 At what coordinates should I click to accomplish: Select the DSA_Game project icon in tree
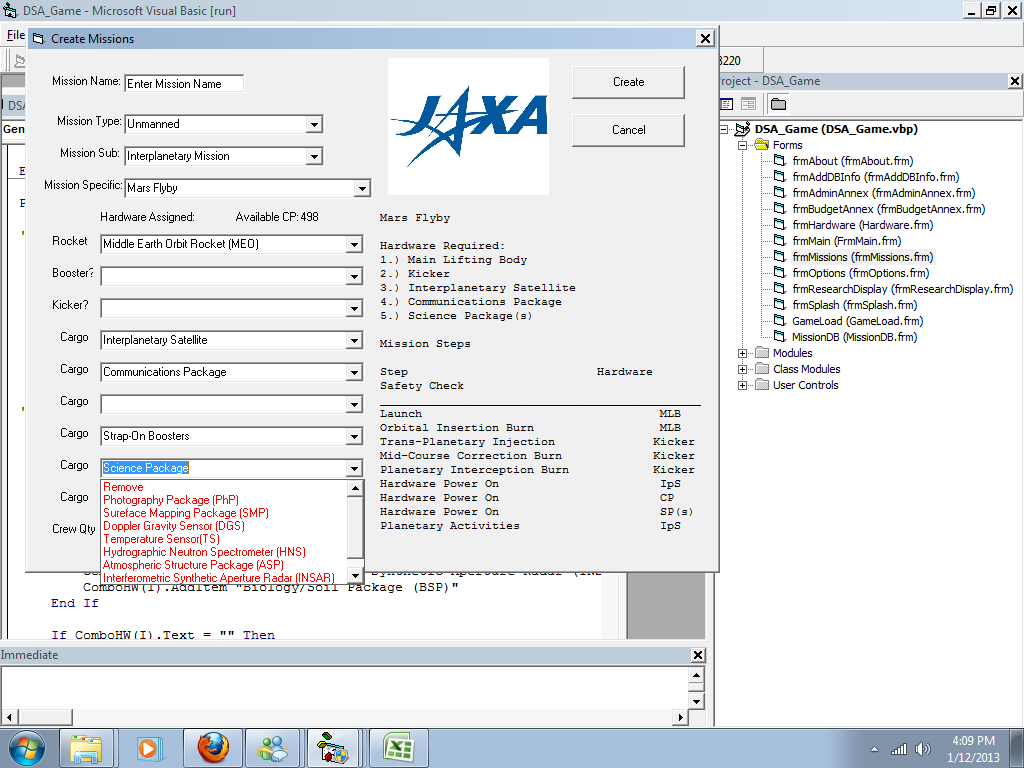743,129
